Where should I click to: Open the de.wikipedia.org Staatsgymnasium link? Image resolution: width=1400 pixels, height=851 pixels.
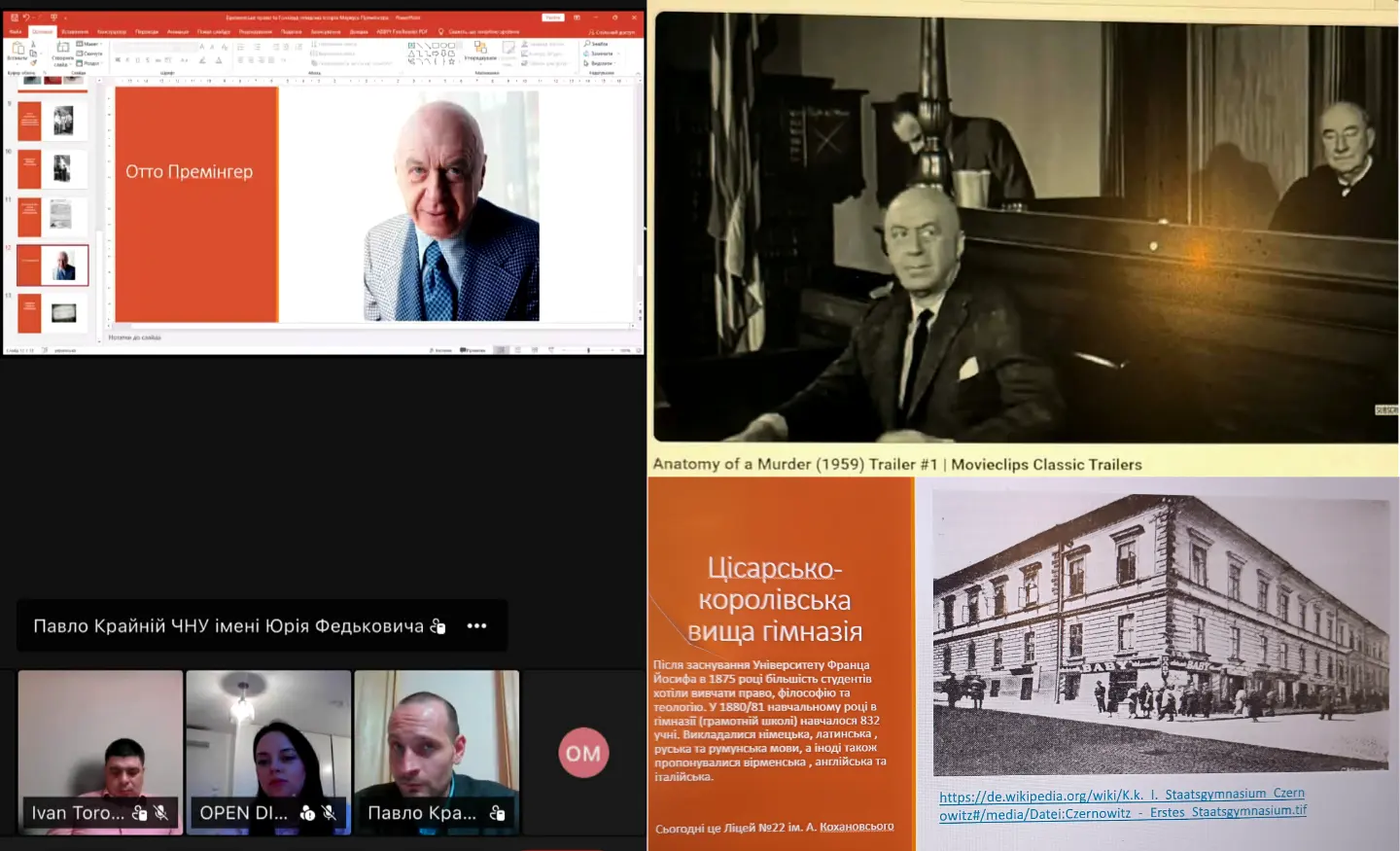click(1123, 803)
